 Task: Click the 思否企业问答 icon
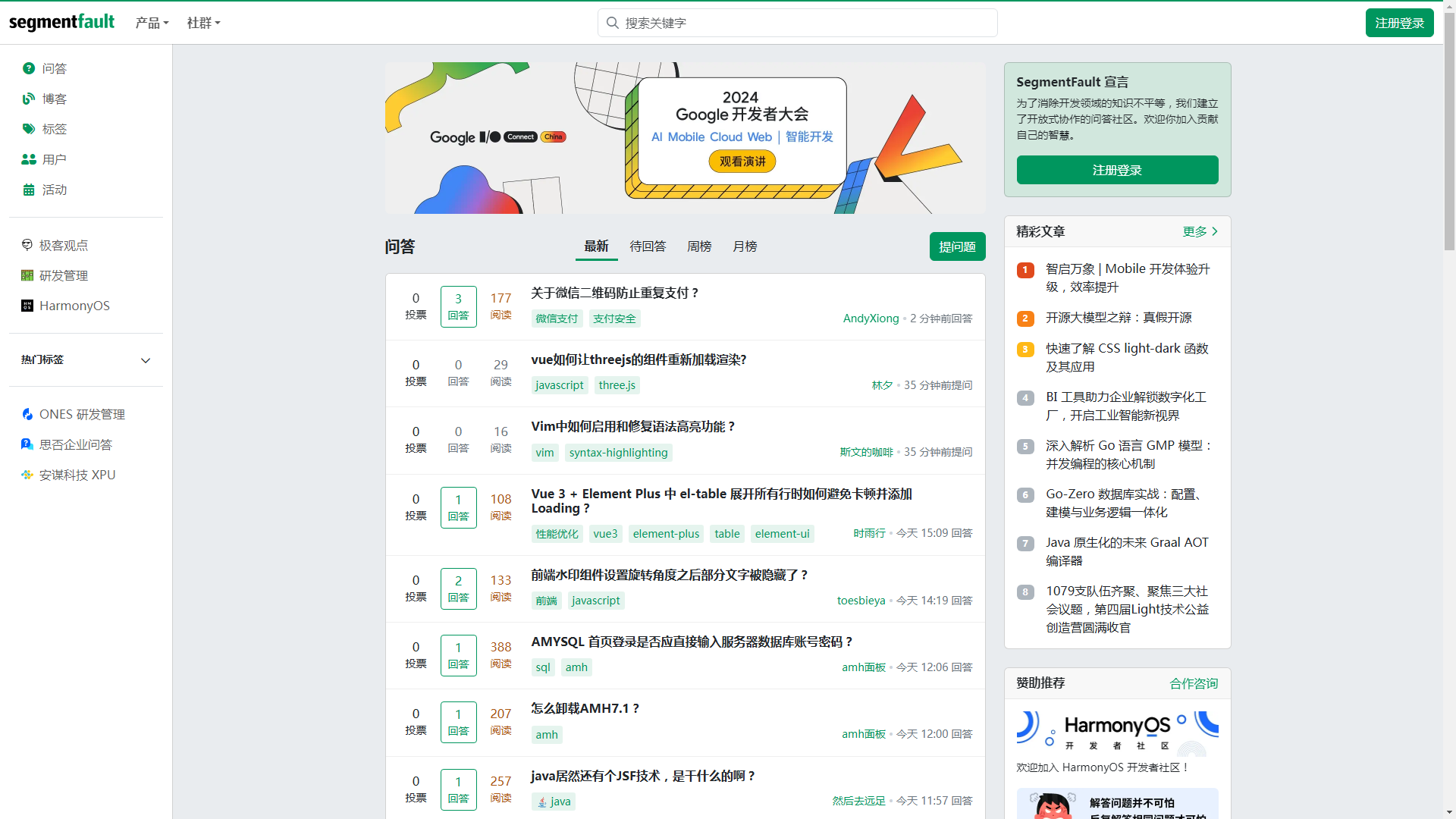[x=27, y=444]
